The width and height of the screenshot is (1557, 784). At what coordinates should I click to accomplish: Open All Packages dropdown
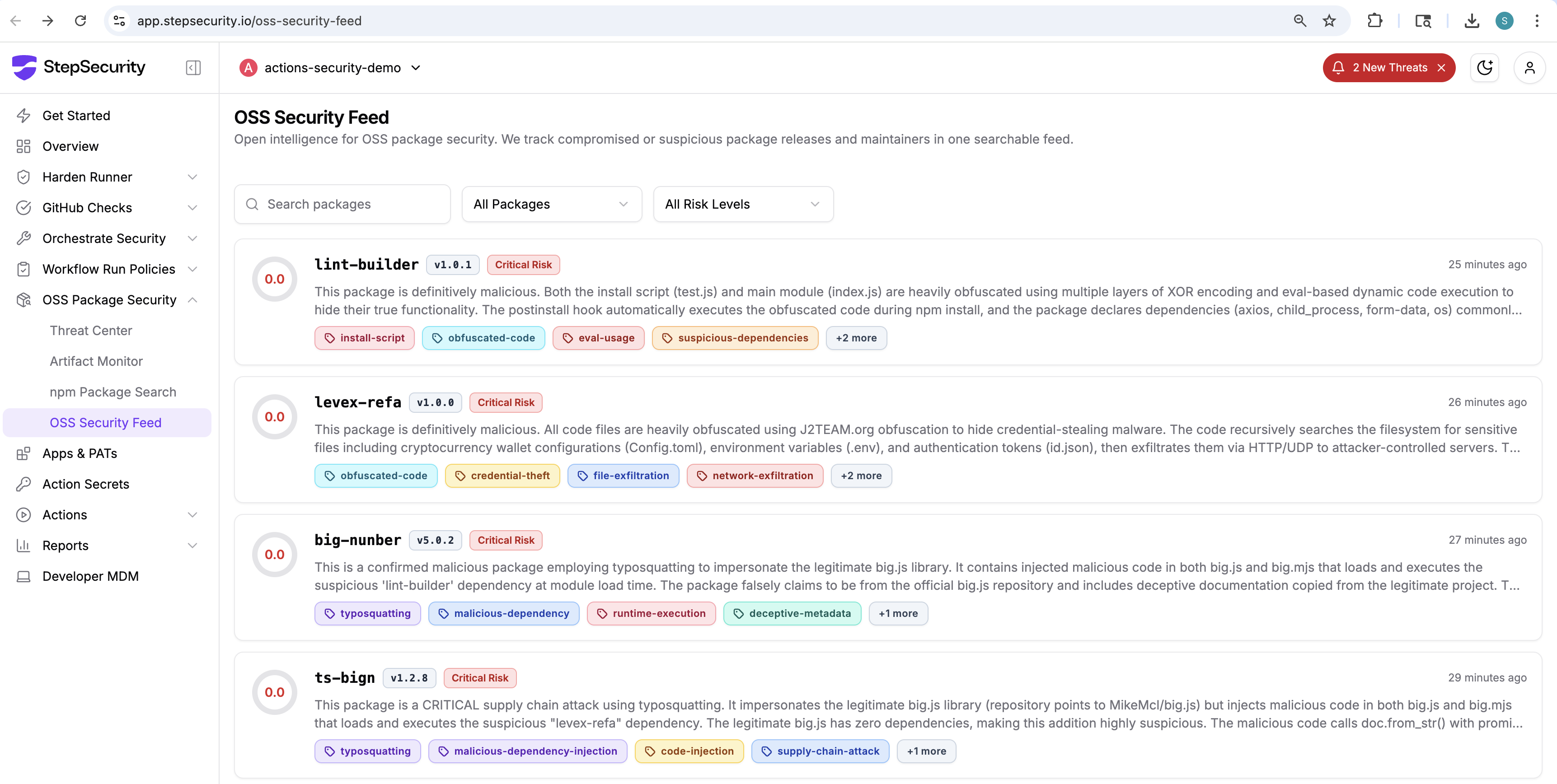[x=551, y=204]
